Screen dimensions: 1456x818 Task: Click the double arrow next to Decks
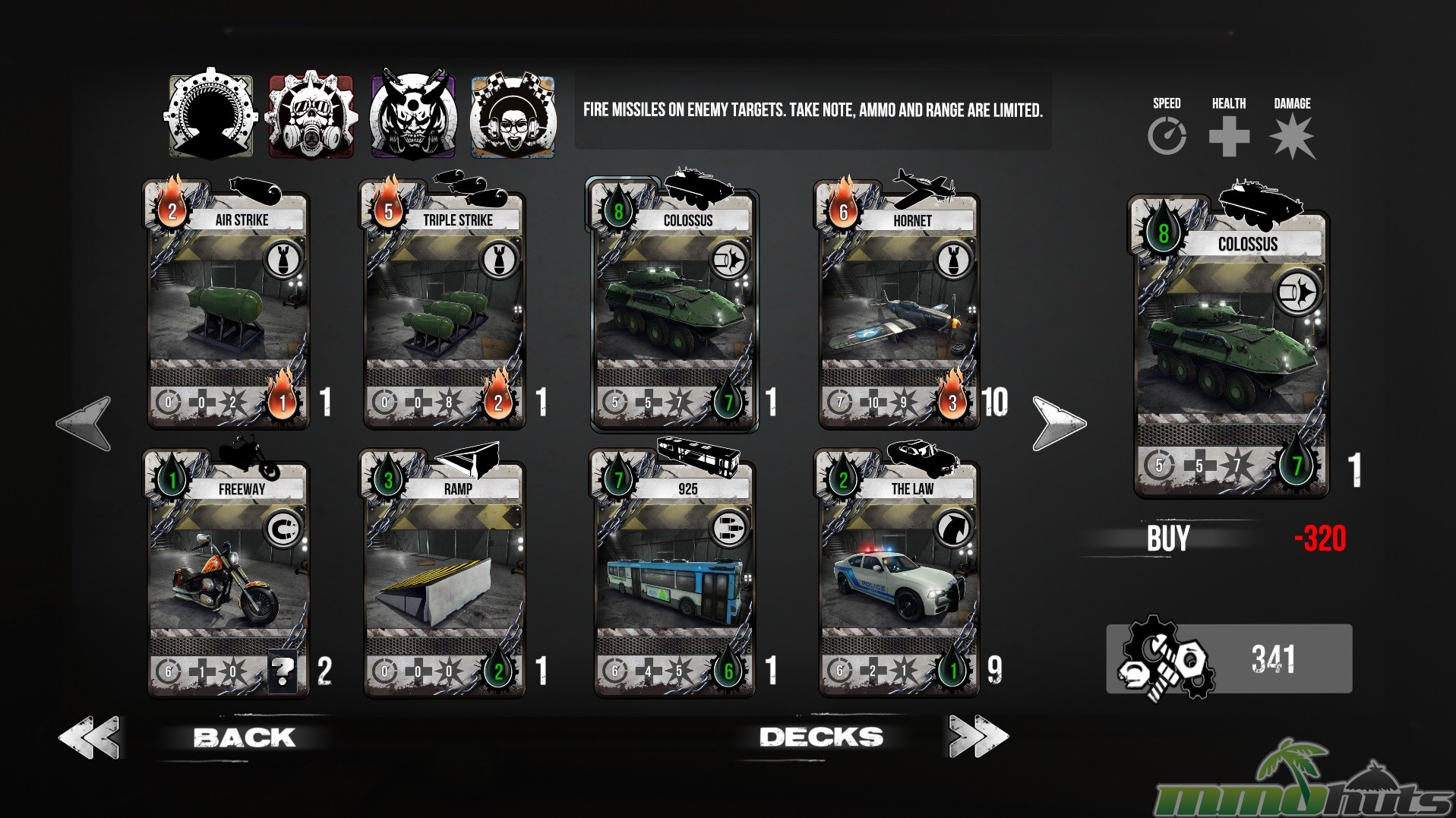[x=978, y=736]
